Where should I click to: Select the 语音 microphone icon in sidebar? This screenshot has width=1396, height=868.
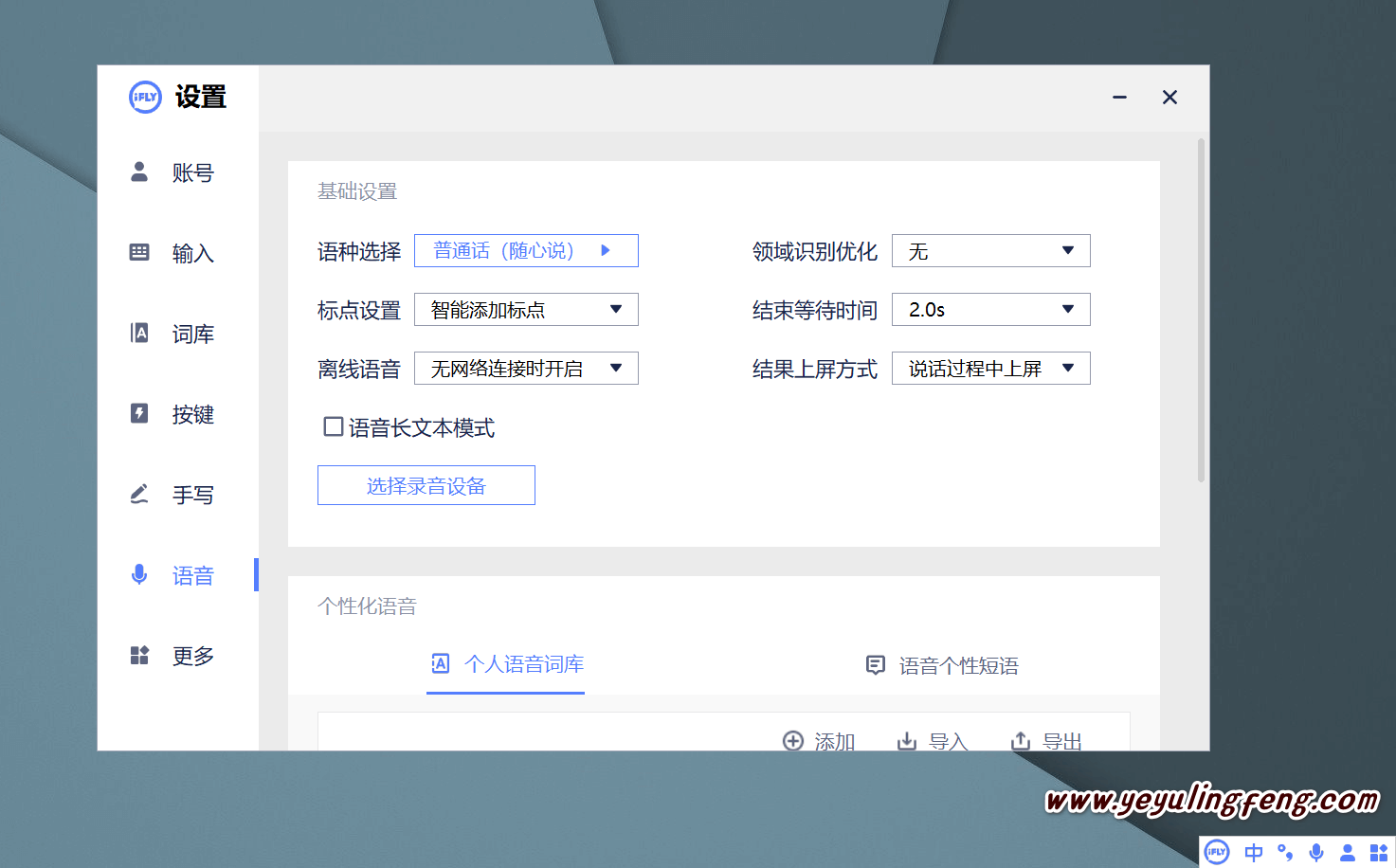(x=139, y=574)
